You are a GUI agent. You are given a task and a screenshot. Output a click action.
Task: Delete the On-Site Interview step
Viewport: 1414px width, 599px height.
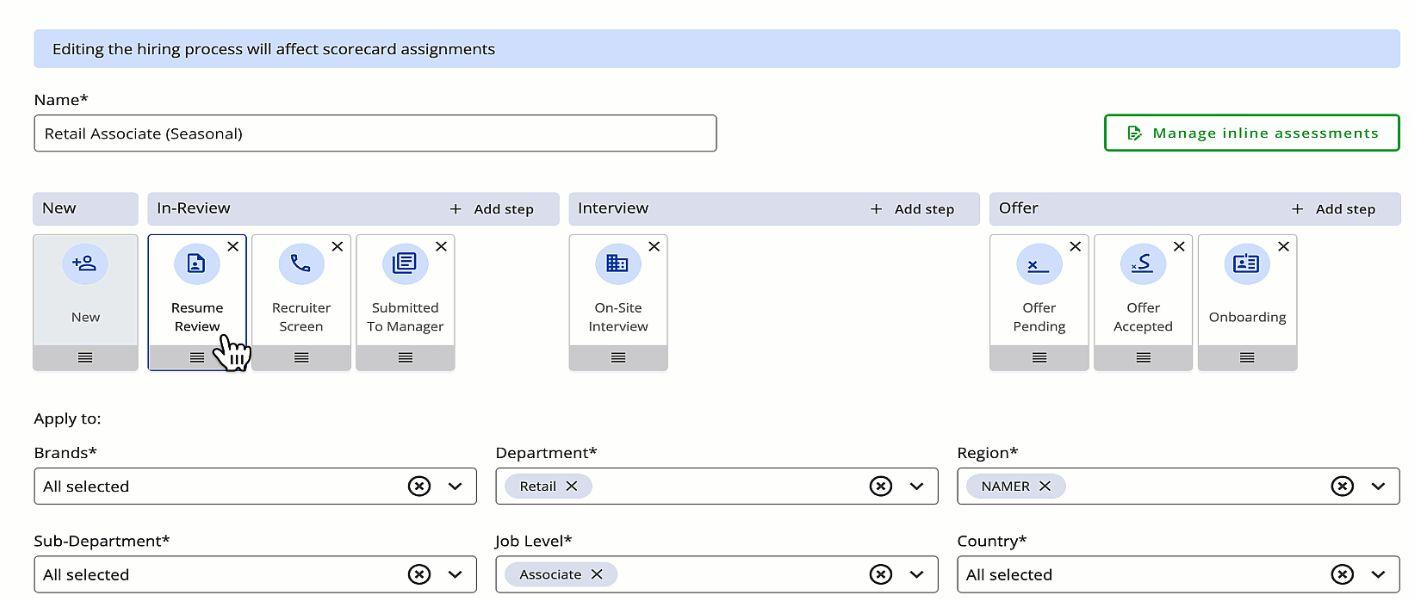[x=654, y=247]
